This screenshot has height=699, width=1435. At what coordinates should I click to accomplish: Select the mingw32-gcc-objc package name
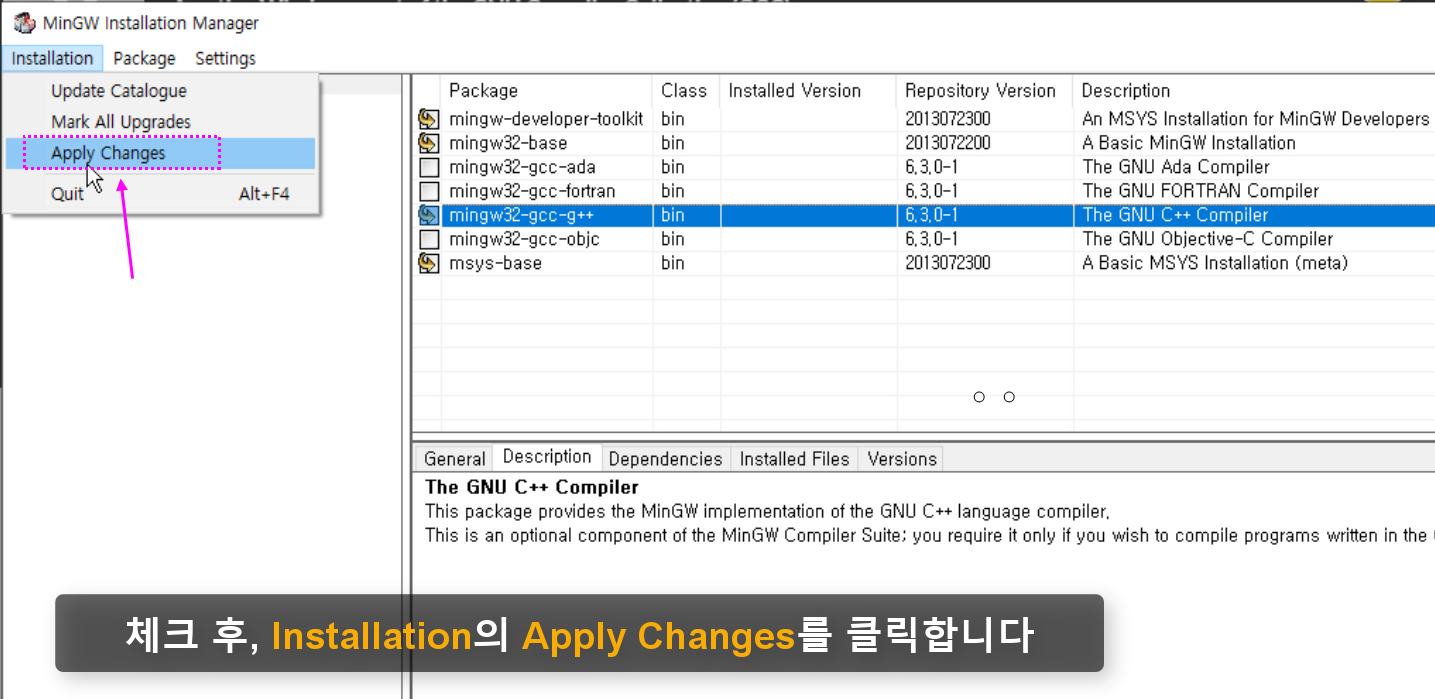524,239
